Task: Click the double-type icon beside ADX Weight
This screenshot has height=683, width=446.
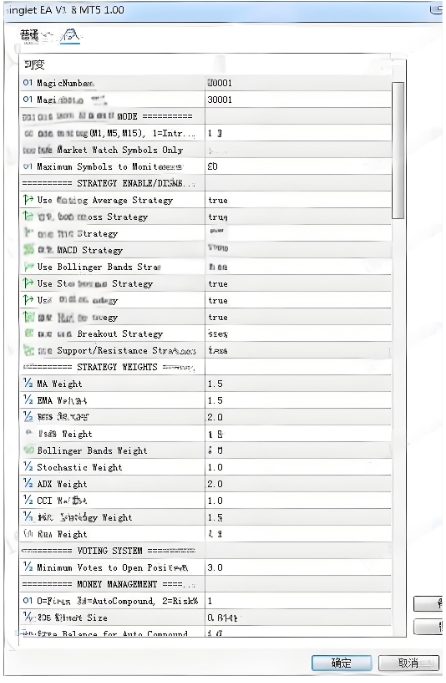Action: [x=28, y=484]
